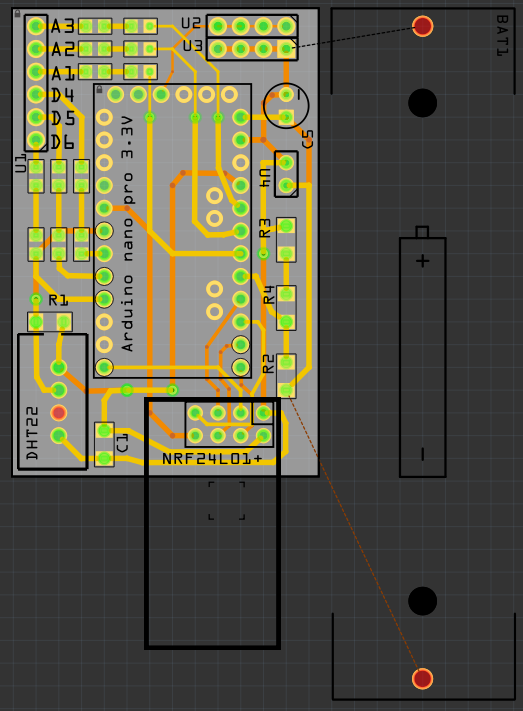Image resolution: width=523 pixels, height=711 pixels.
Task: Select the A2 silkscreen label
Action: coord(62,49)
